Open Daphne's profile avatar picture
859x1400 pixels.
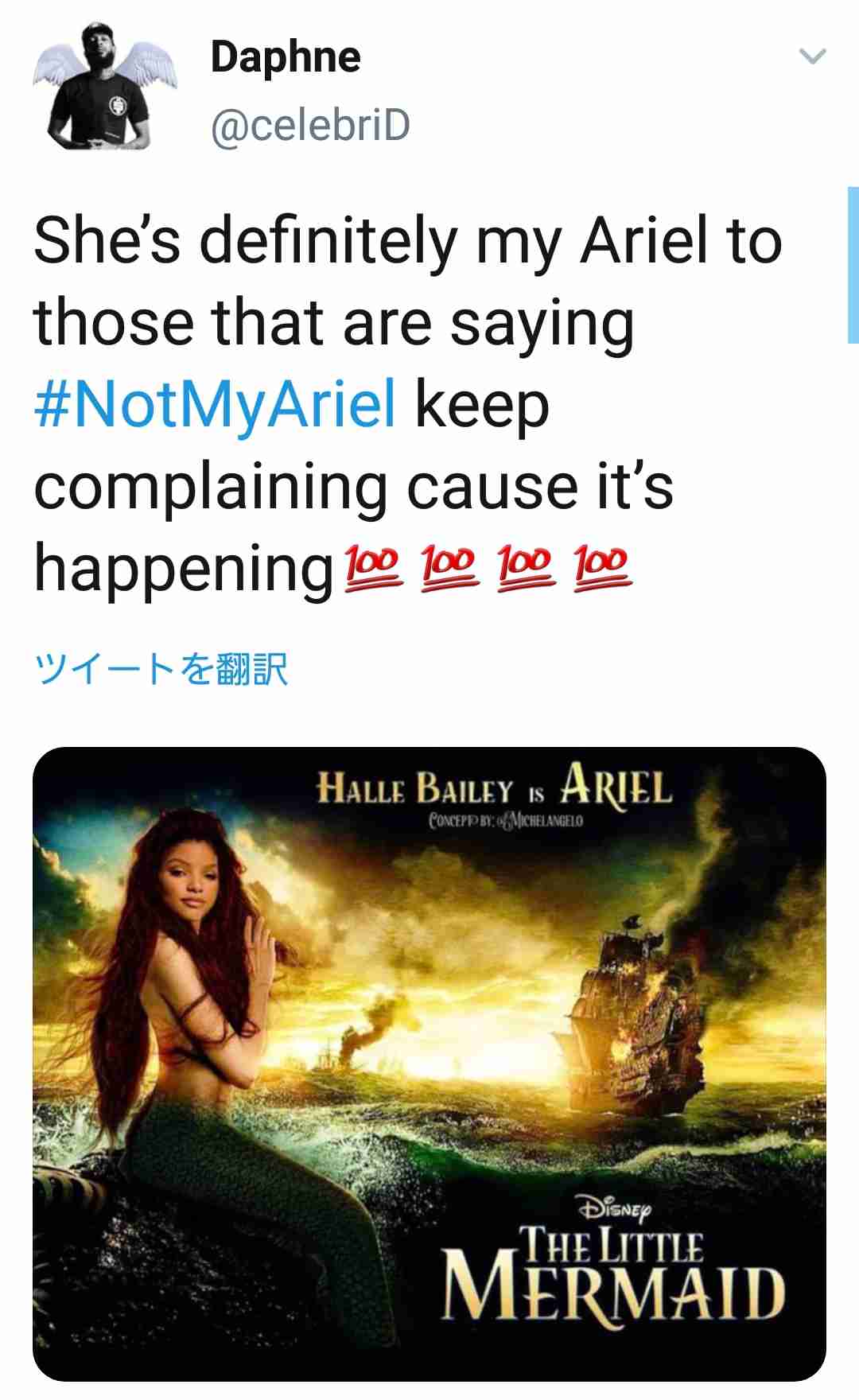pyautogui.click(x=104, y=86)
